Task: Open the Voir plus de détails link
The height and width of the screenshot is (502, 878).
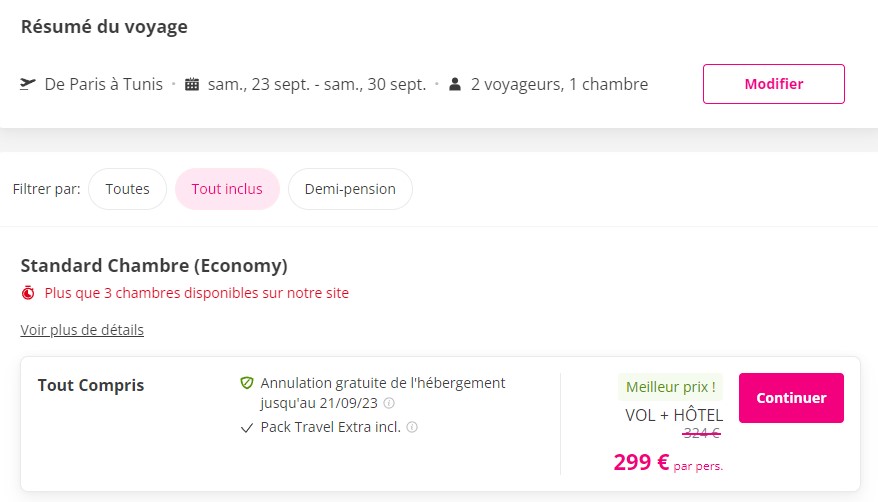Action: coord(82,330)
